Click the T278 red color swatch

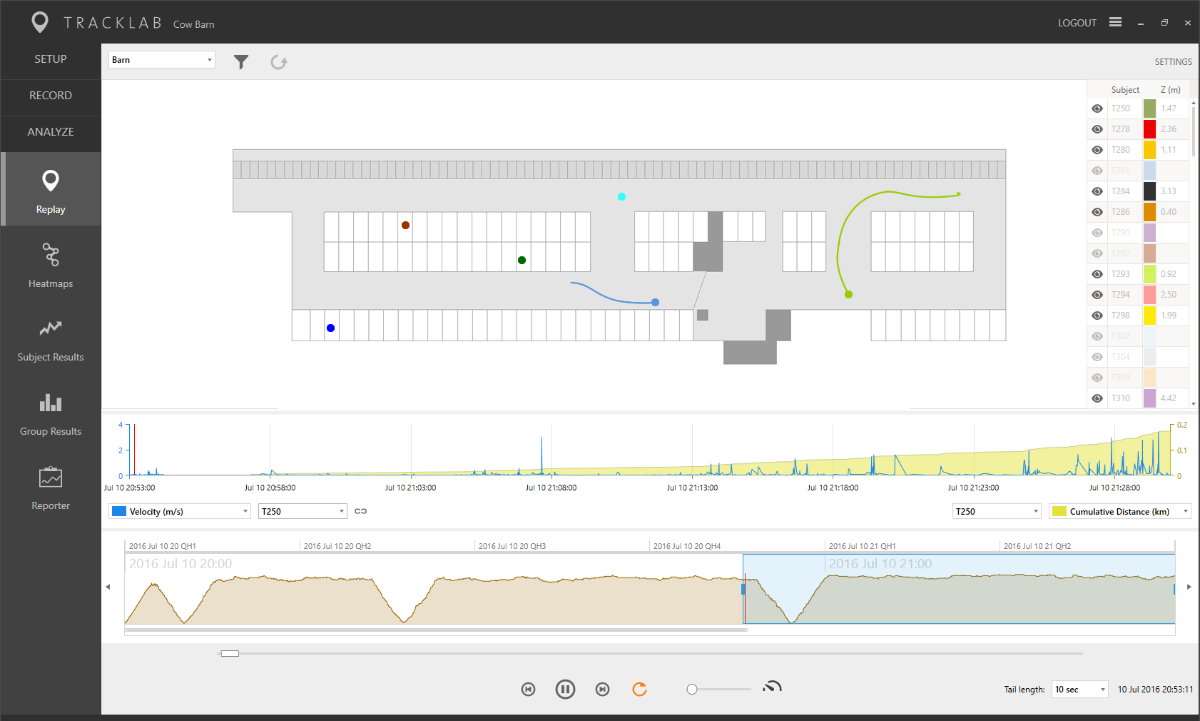pyautogui.click(x=1151, y=128)
